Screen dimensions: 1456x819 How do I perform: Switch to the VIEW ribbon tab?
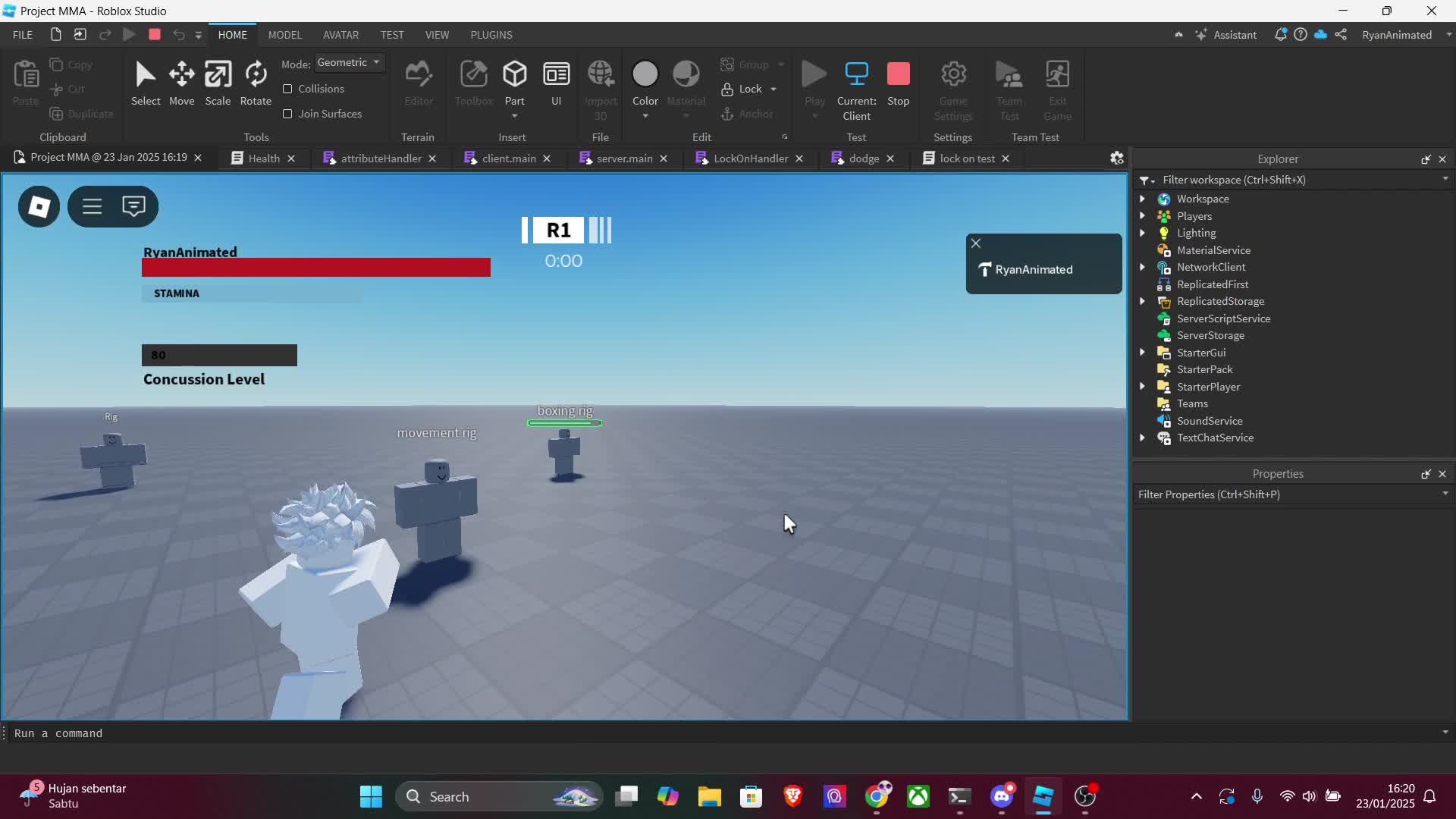click(437, 35)
